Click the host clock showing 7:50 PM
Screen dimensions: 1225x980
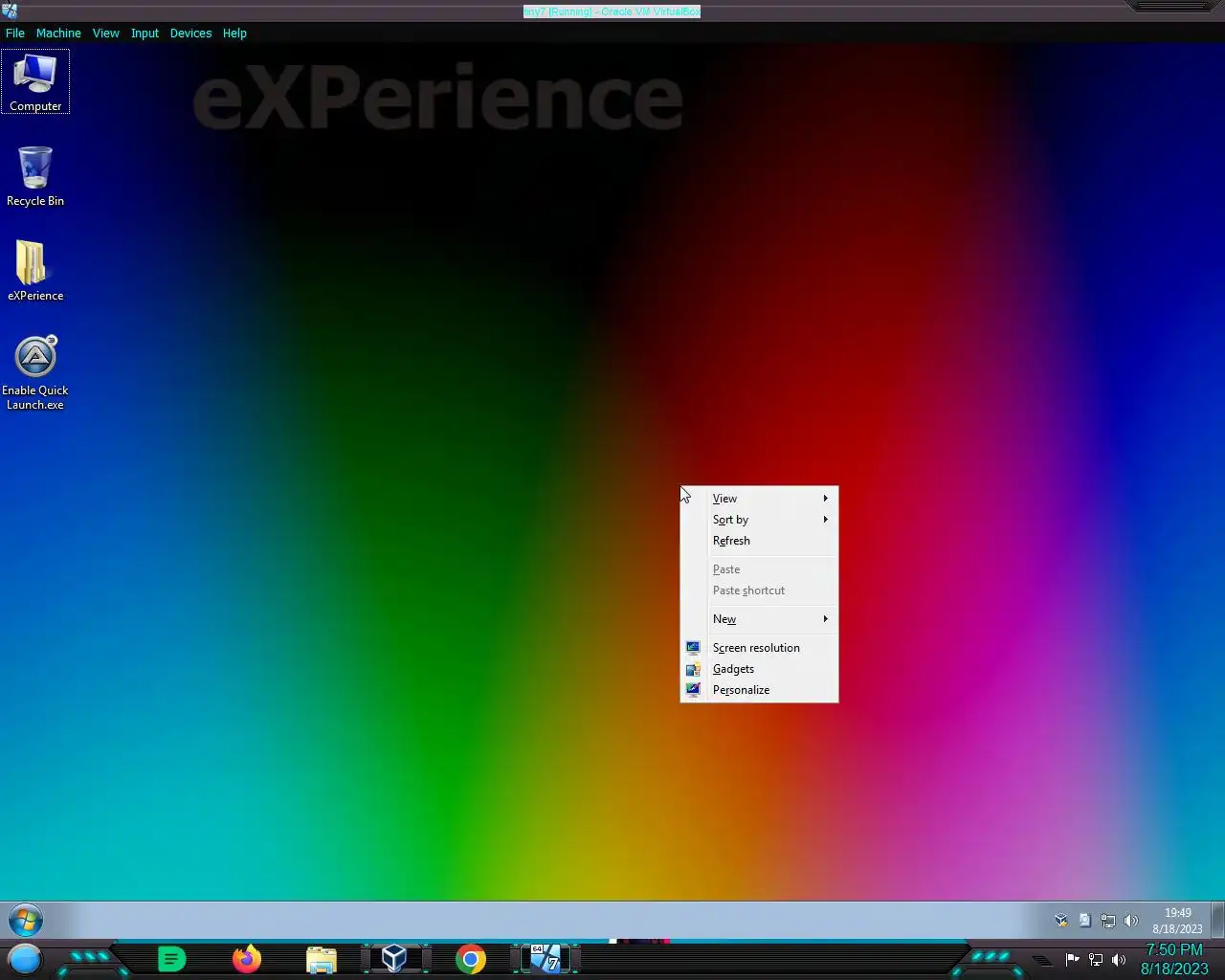(1174, 959)
